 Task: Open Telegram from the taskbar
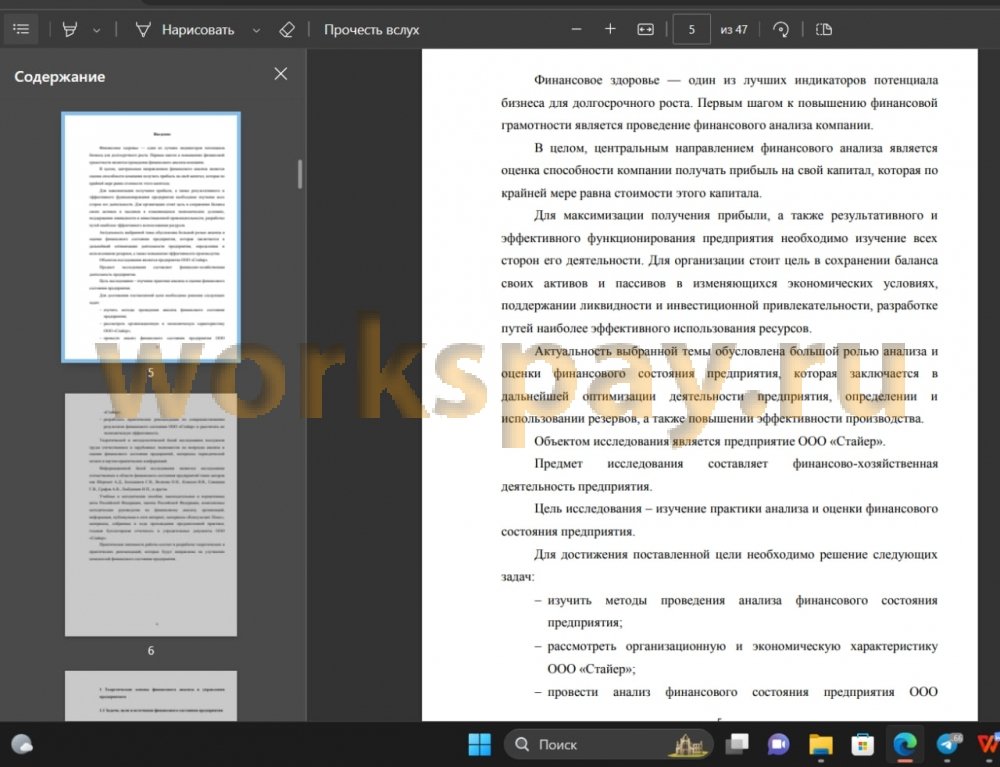pos(947,744)
